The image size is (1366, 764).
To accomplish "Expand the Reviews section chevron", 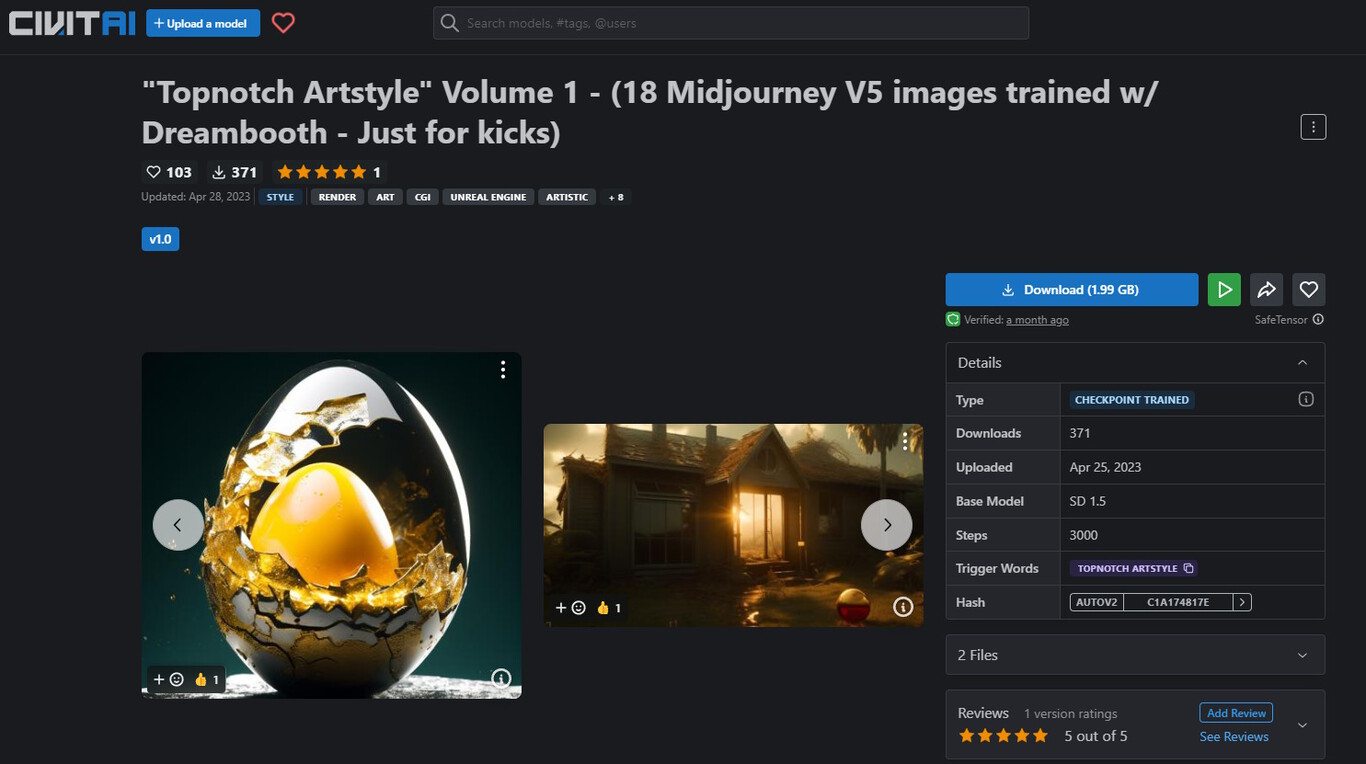I will click(1302, 725).
